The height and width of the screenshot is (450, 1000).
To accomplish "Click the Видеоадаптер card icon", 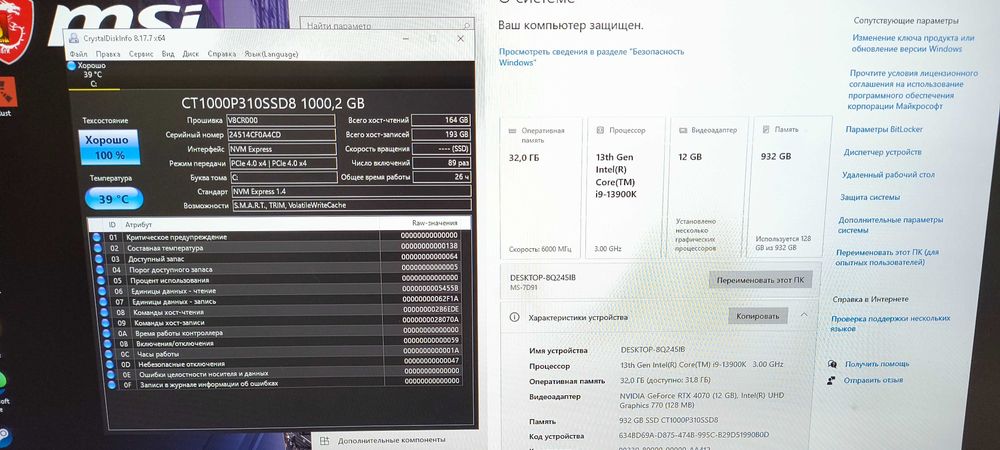I will (x=682, y=129).
